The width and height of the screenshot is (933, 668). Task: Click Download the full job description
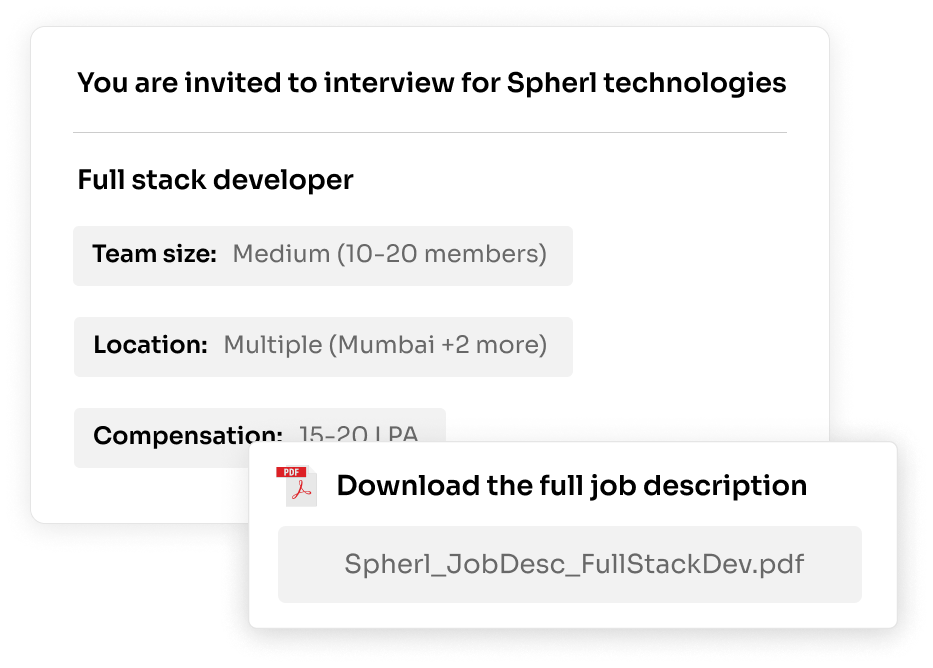pos(572,485)
